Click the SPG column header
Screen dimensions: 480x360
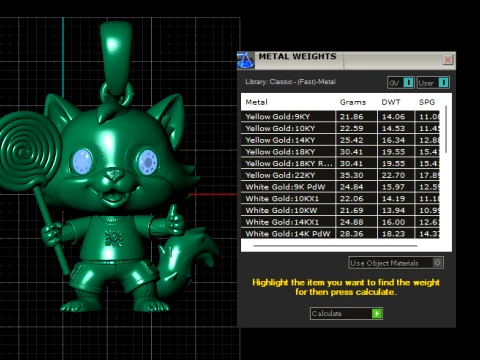point(427,102)
